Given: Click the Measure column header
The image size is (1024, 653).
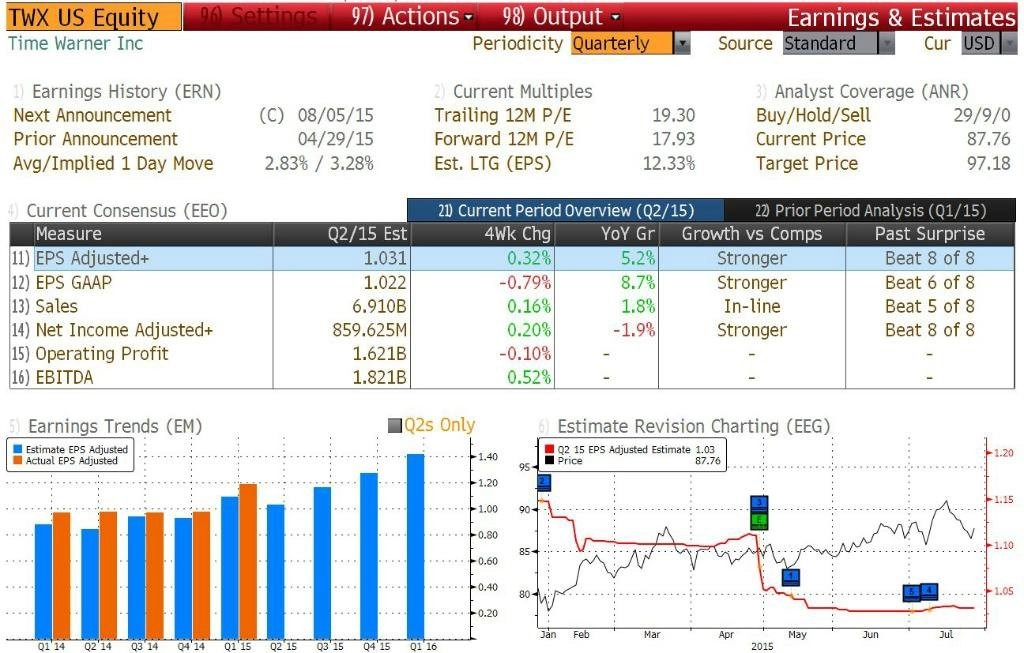Looking at the screenshot, I should click(153, 234).
